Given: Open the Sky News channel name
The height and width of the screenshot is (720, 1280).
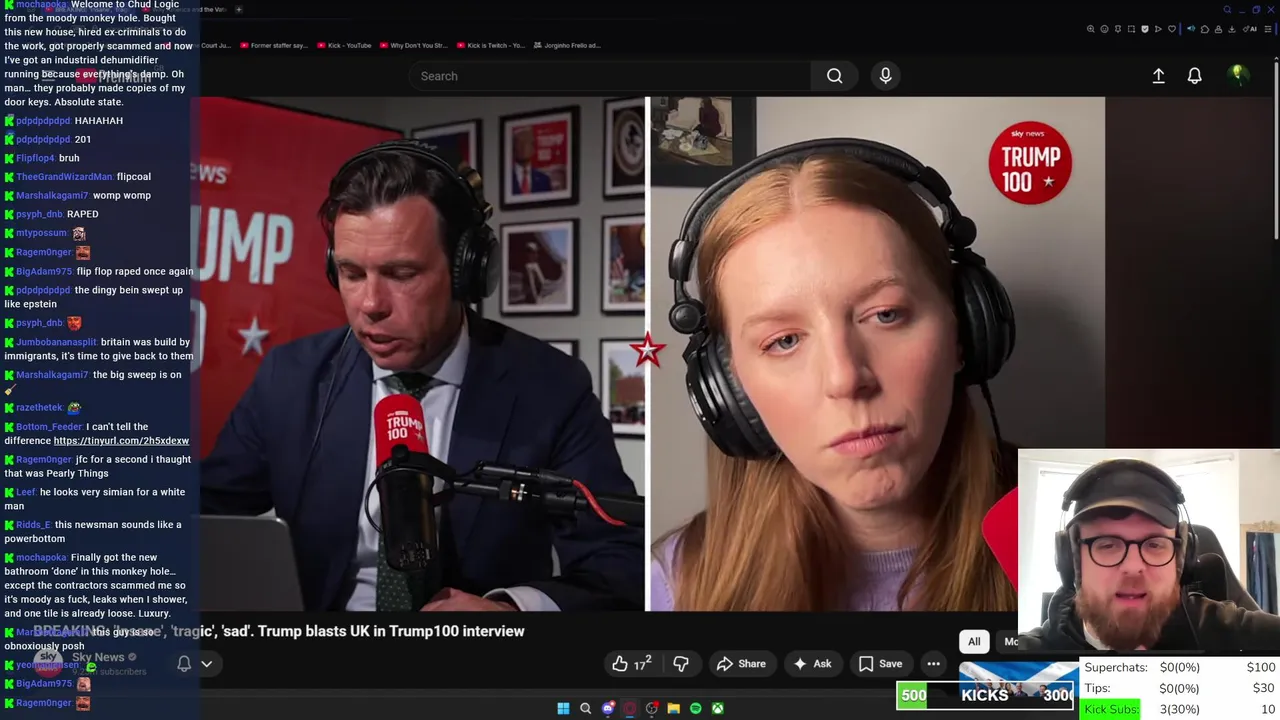Looking at the screenshot, I should pos(98,657).
